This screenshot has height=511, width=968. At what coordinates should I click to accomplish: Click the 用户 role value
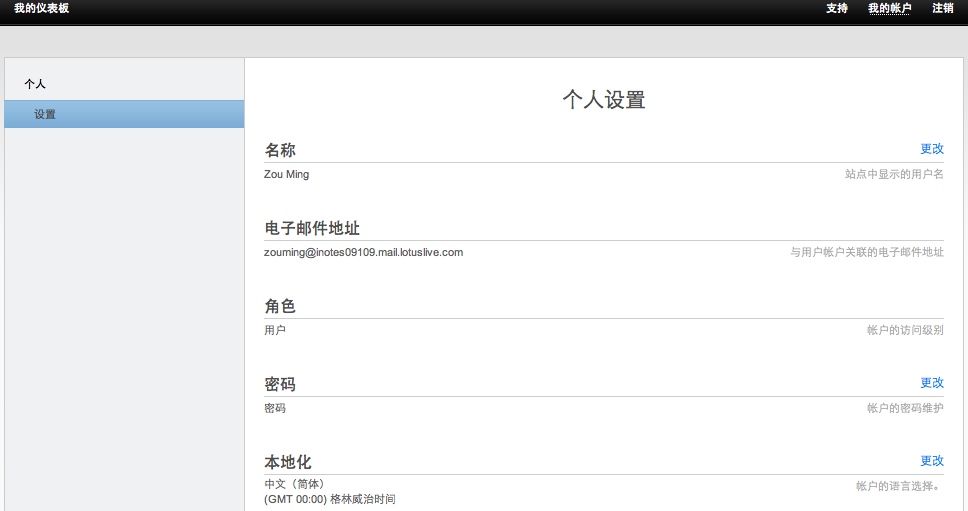click(x=275, y=330)
